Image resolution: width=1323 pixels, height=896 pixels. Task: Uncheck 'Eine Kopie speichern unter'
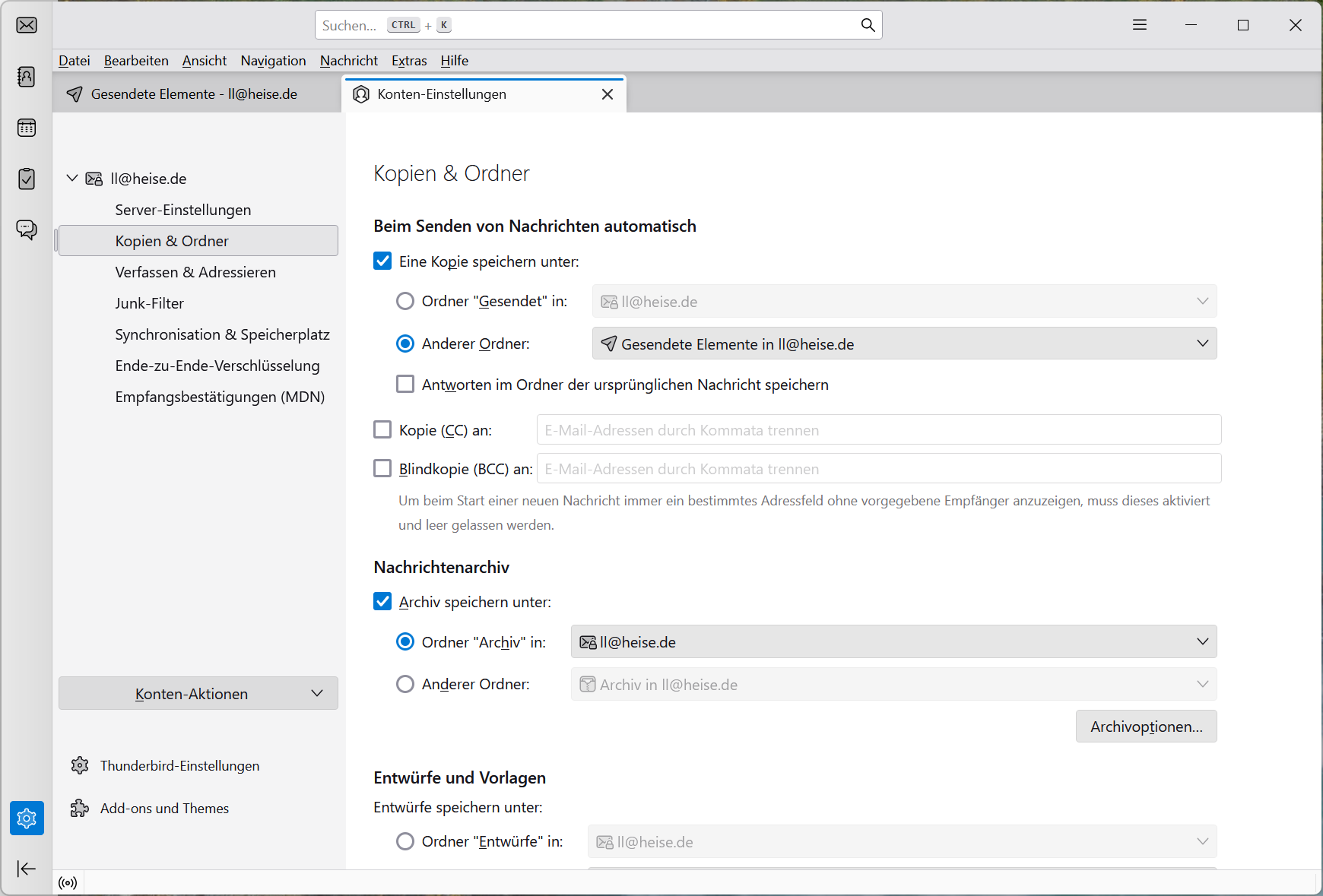click(x=383, y=261)
